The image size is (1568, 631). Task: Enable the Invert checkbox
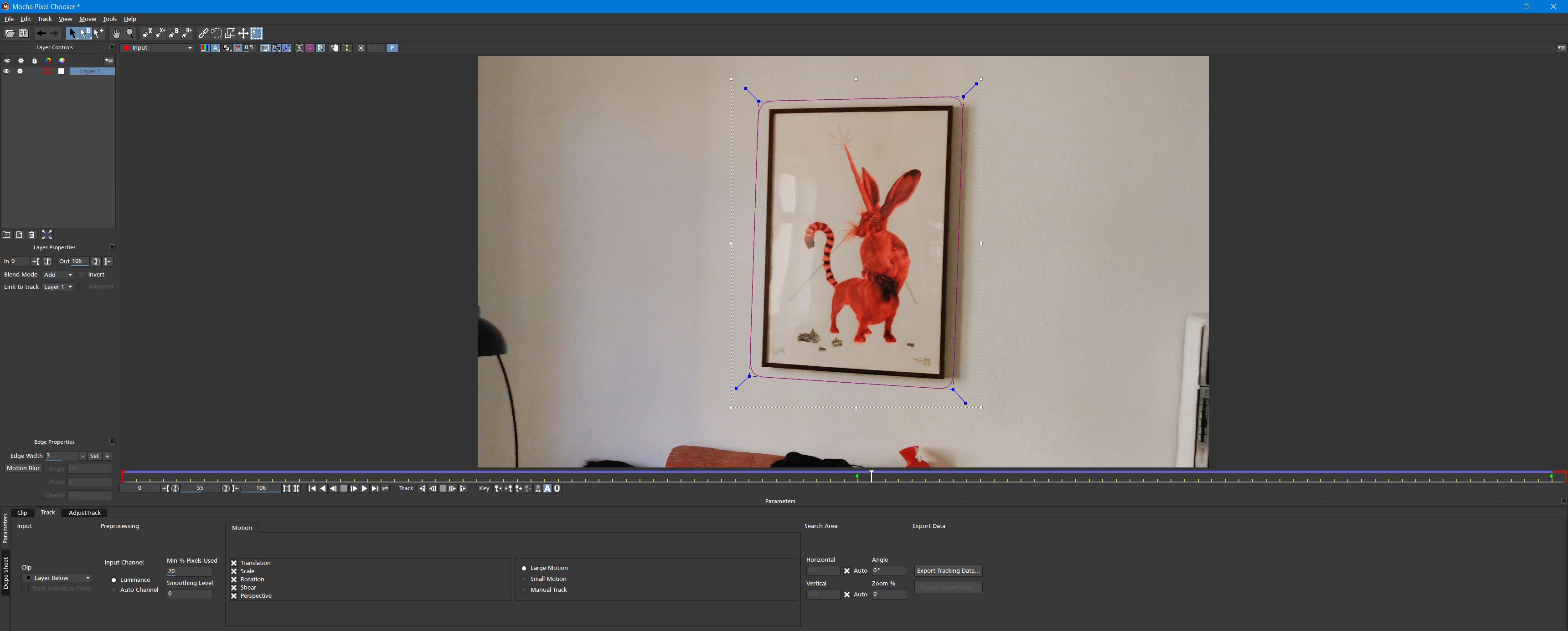point(82,274)
